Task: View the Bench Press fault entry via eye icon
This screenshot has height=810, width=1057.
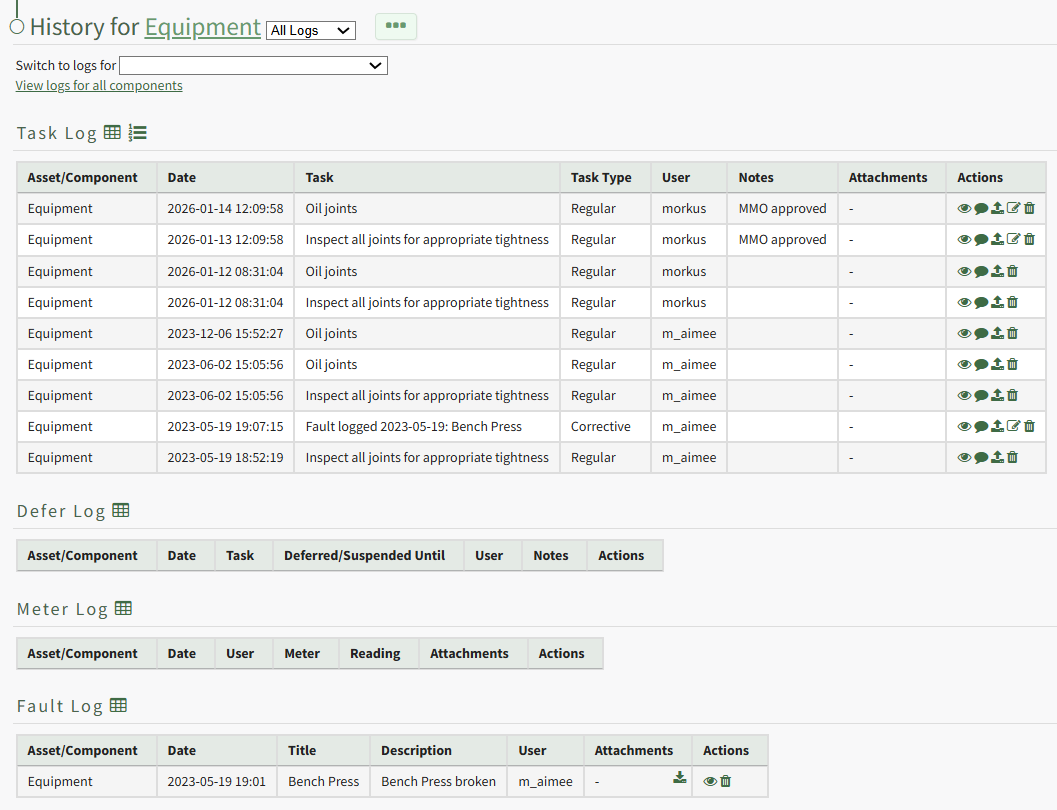Action: click(x=710, y=782)
